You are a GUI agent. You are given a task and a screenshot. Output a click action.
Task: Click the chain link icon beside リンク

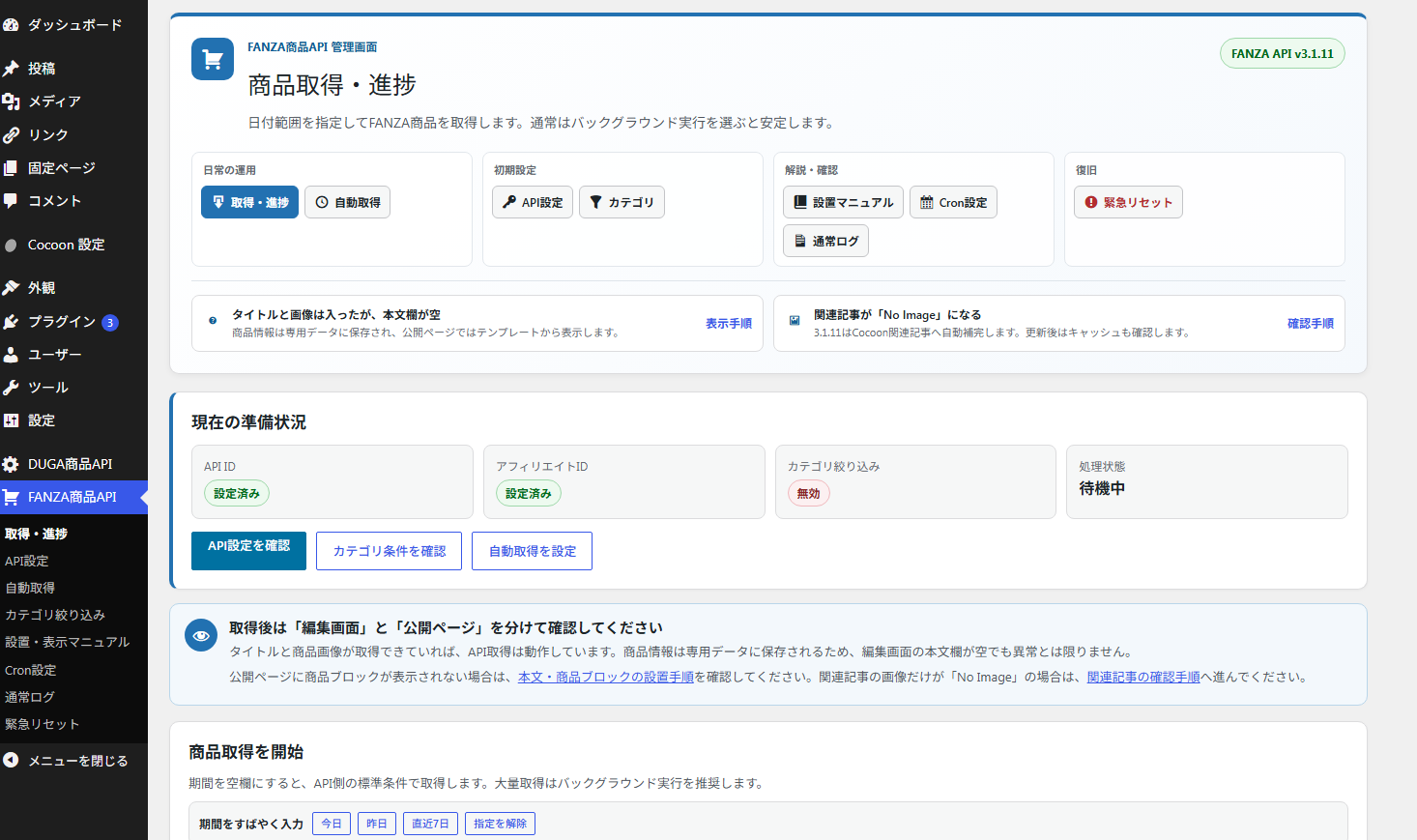[11, 135]
